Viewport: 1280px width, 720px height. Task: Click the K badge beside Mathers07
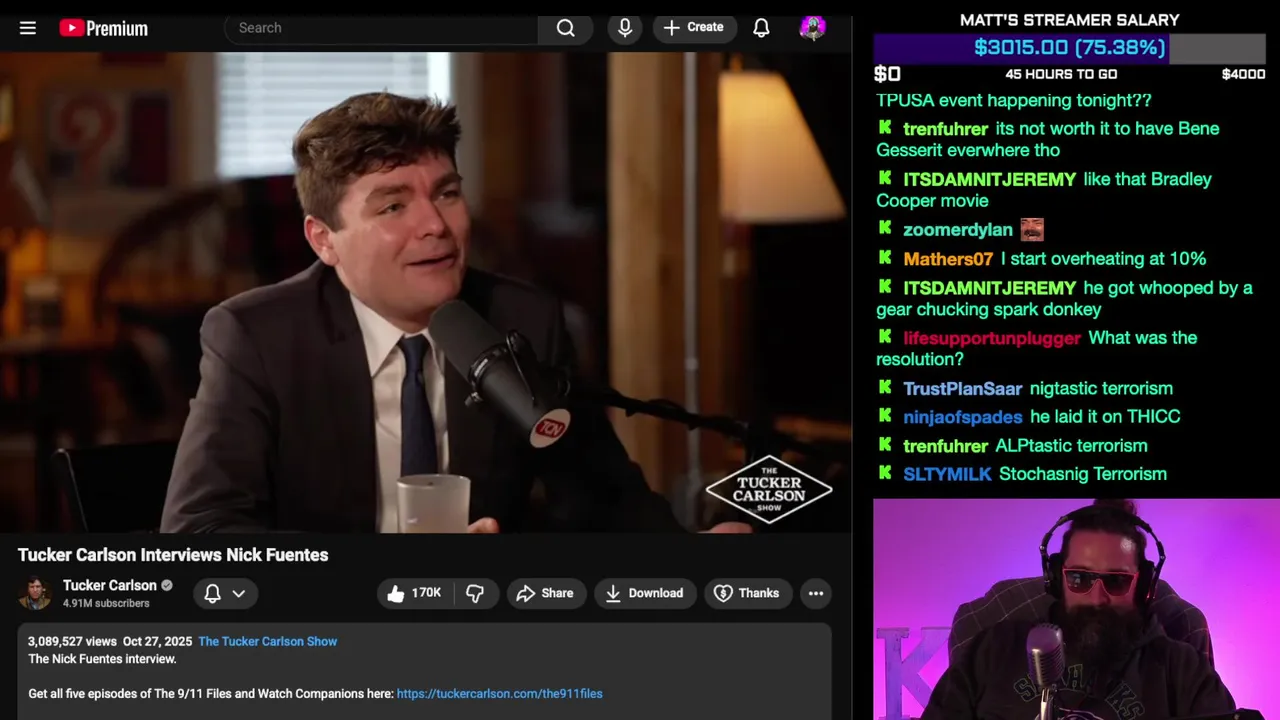[x=885, y=258]
